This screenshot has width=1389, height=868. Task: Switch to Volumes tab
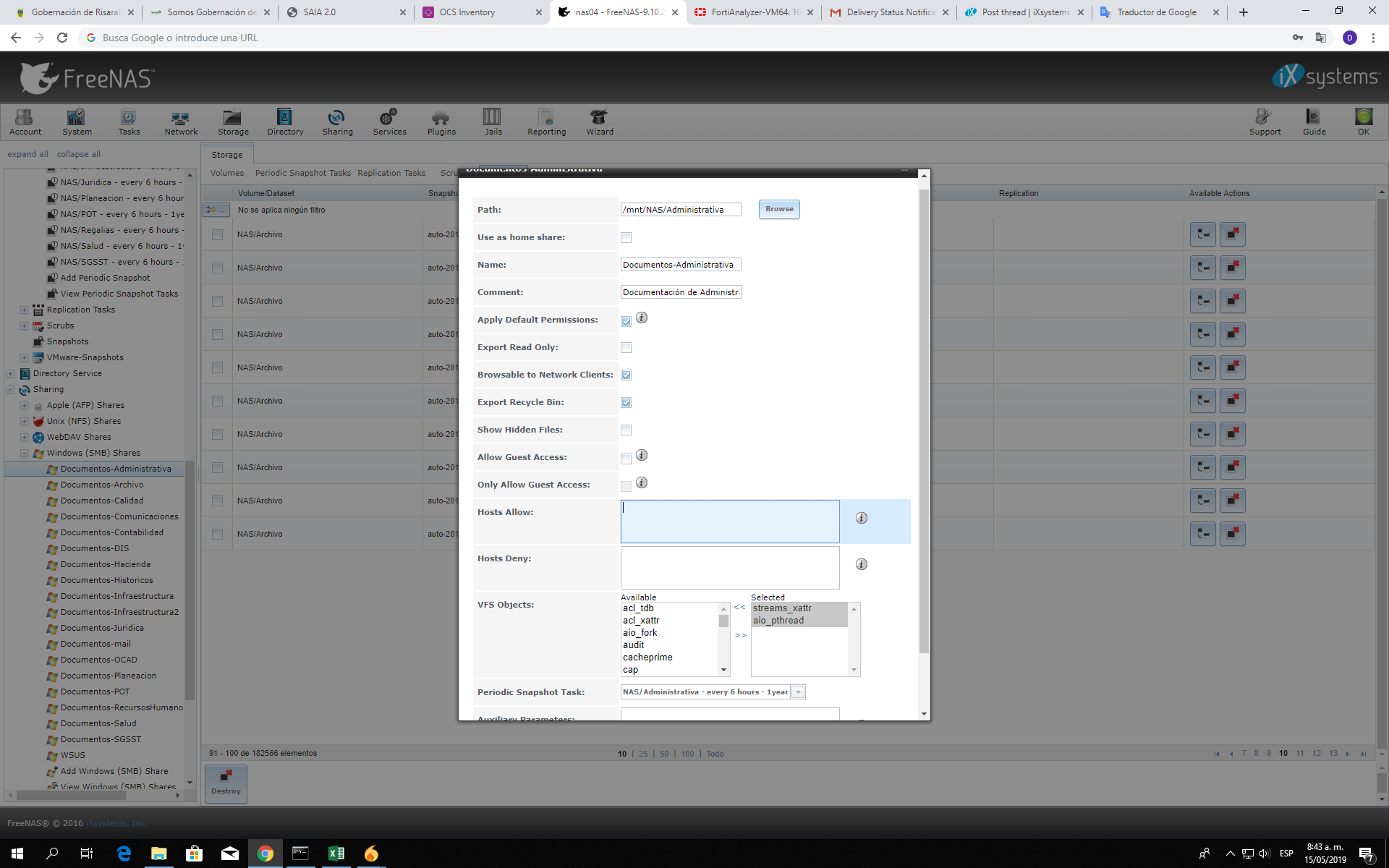(x=227, y=173)
